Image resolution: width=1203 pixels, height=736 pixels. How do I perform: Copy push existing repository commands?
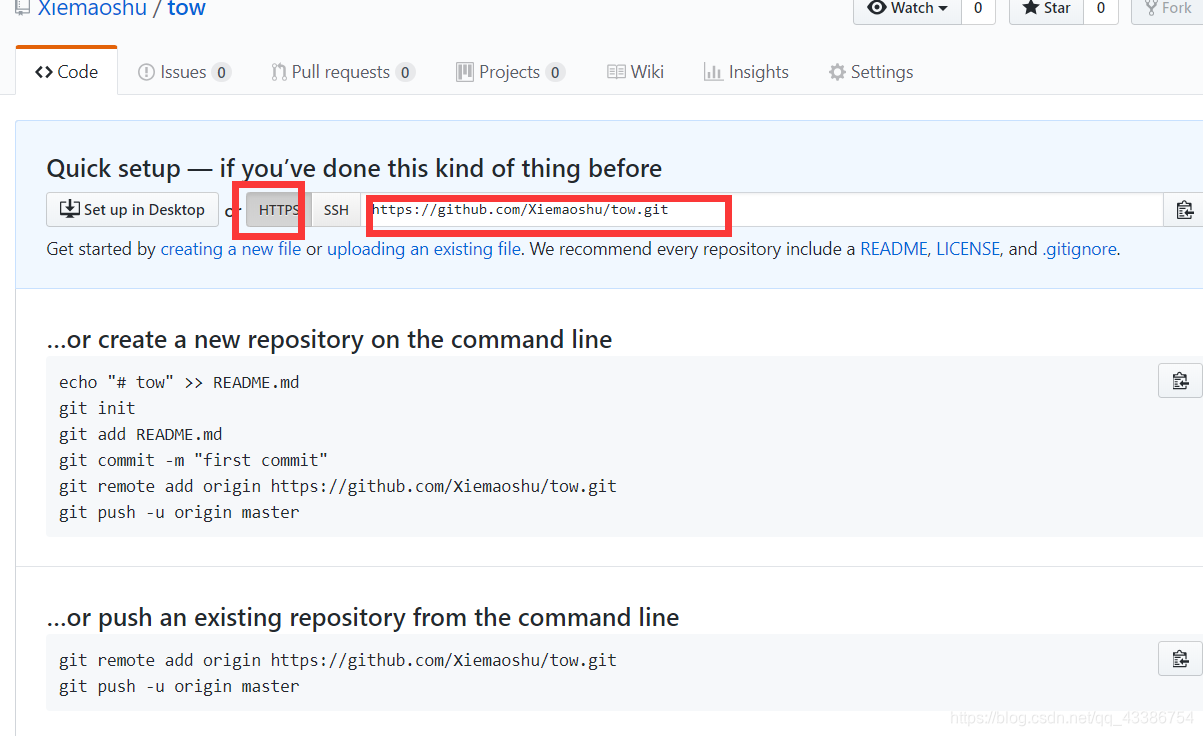pos(1180,659)
